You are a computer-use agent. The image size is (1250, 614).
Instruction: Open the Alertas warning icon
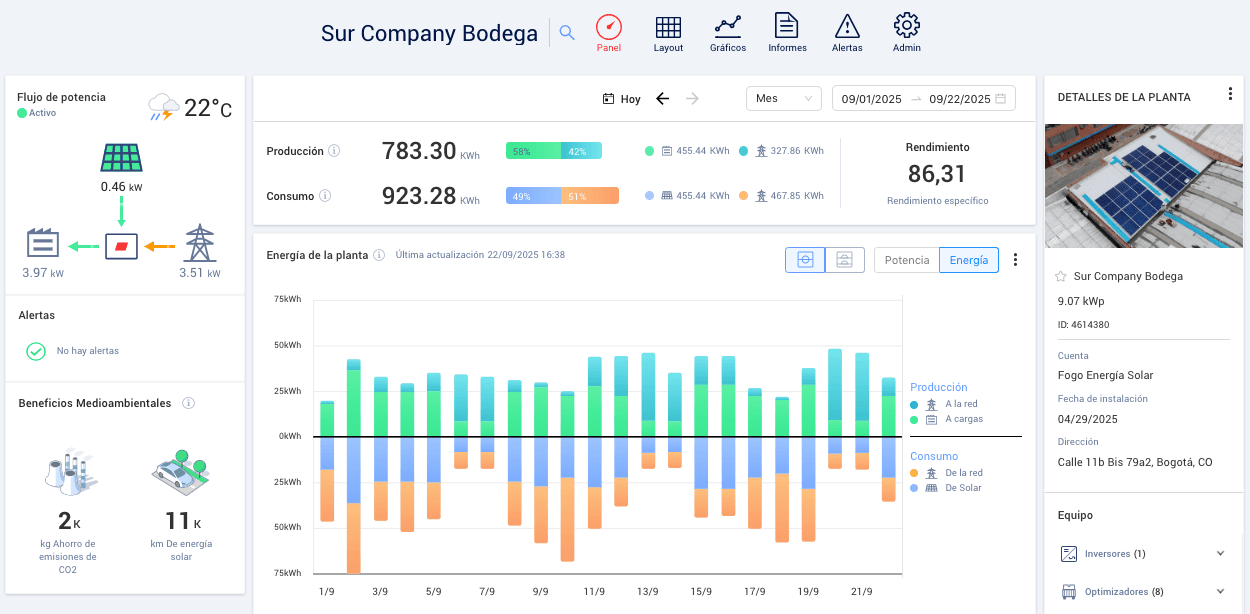pyautogui.click(x=847, y=27)
